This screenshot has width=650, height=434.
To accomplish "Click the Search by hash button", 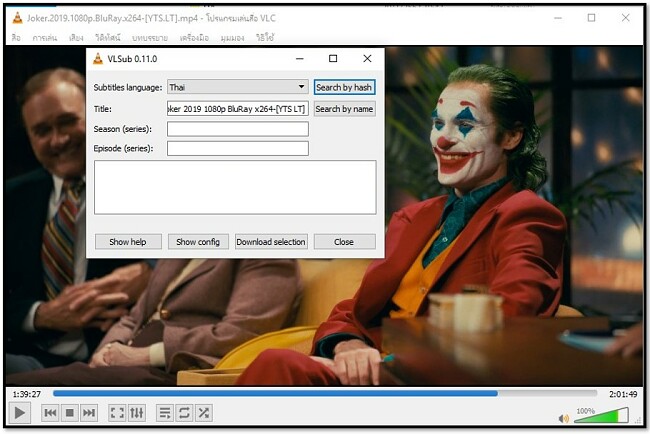I will tap(344, 87).
